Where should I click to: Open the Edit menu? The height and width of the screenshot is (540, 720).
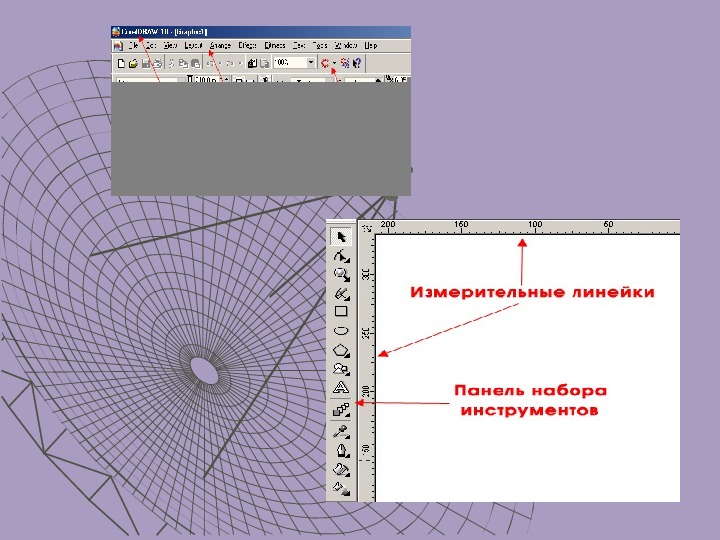pyautogui.click(x=151, y=45)
